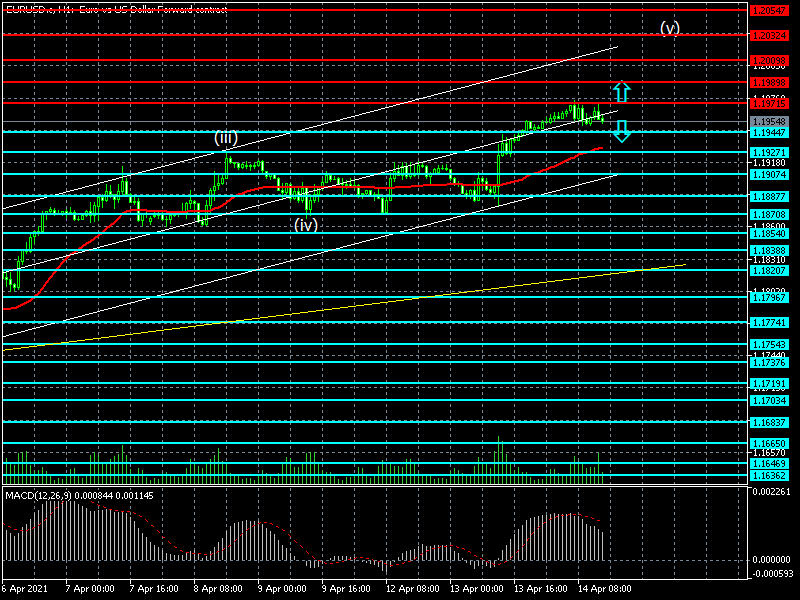Select the 1.18708 cyan price label
This screenshot has width=800, height=600.
coord(769,215)
